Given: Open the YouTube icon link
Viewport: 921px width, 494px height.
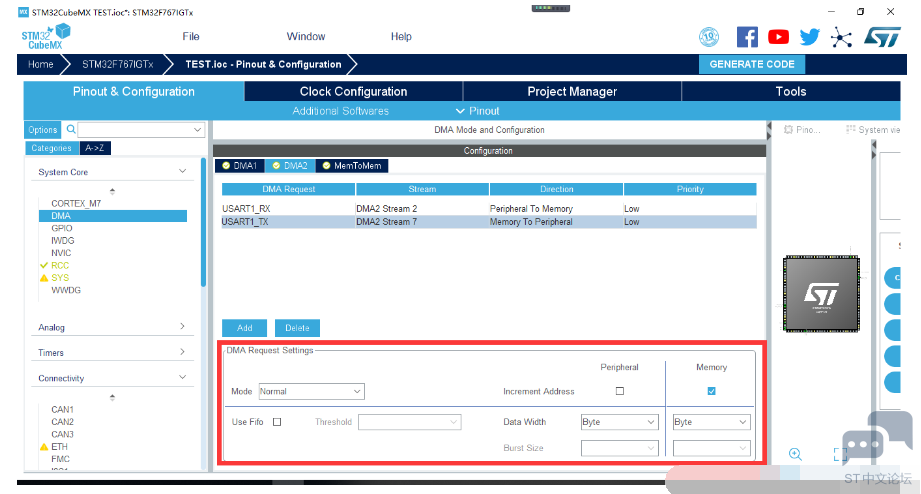Looking at the screenshot, I should click(778, 37).
